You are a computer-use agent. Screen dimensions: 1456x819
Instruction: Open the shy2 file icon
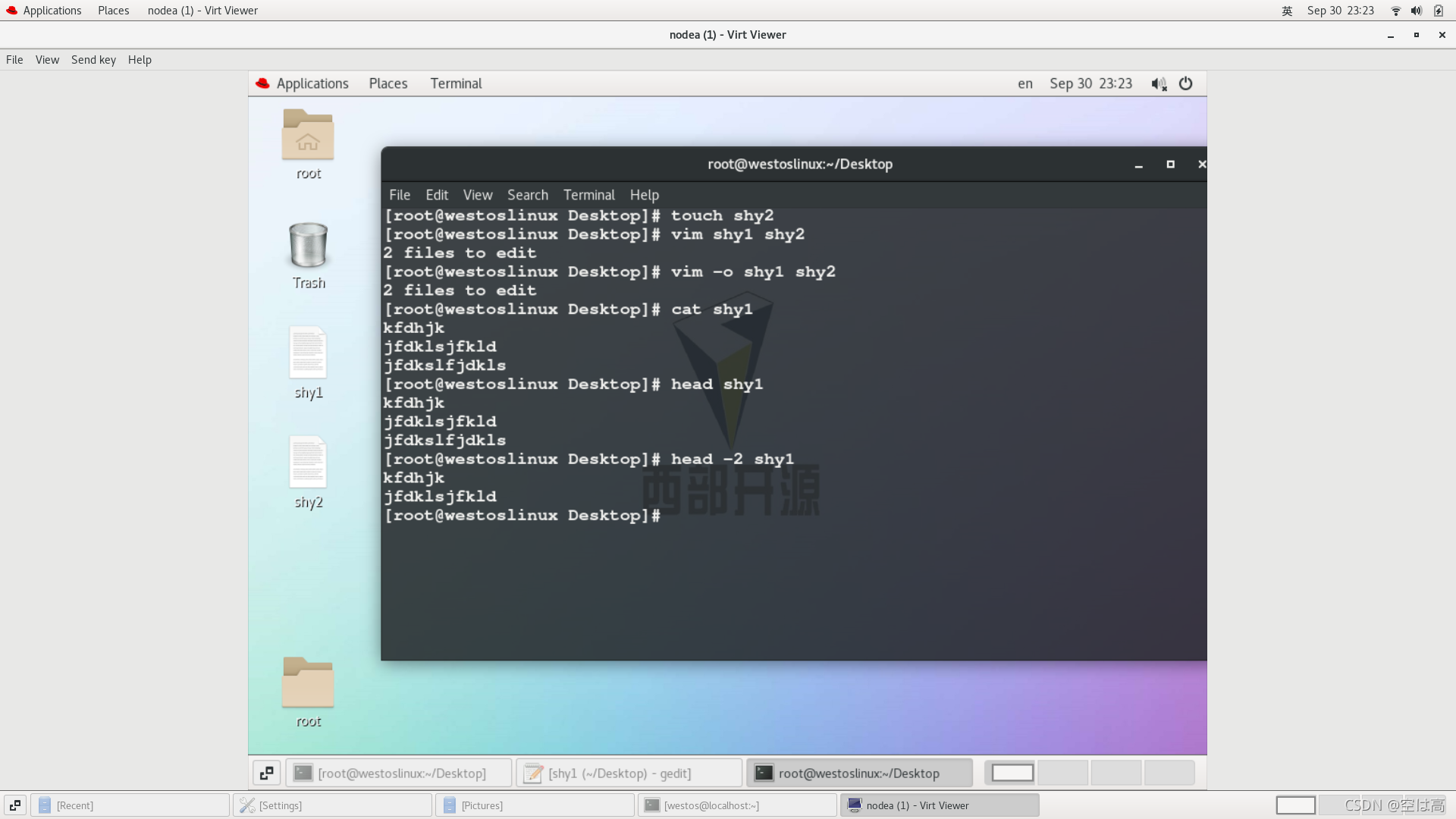point(309,461)
